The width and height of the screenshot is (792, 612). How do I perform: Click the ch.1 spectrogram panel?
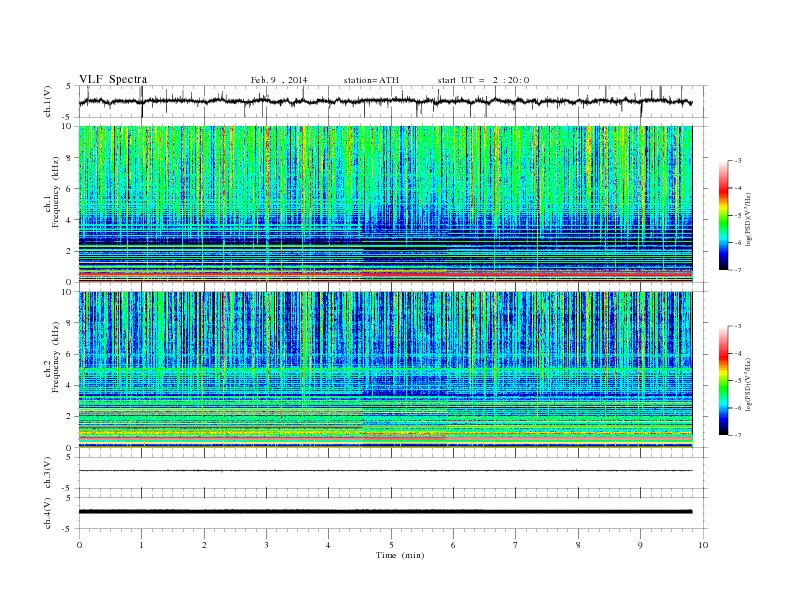pos(385,204)
